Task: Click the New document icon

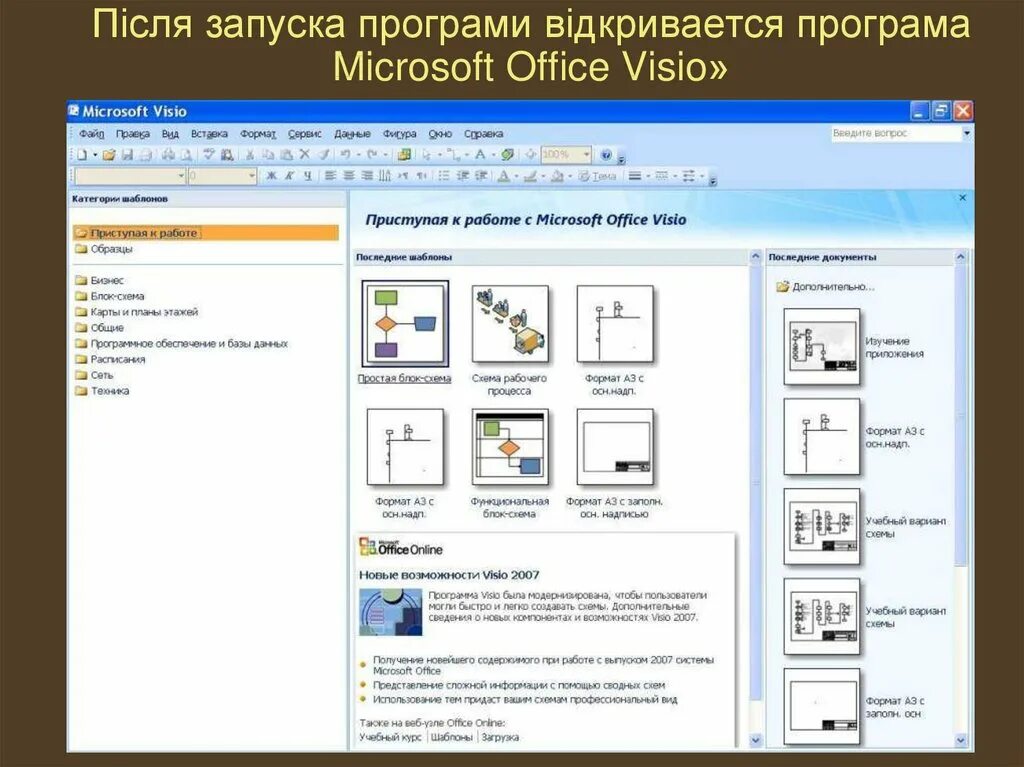Action: [82, 155]
